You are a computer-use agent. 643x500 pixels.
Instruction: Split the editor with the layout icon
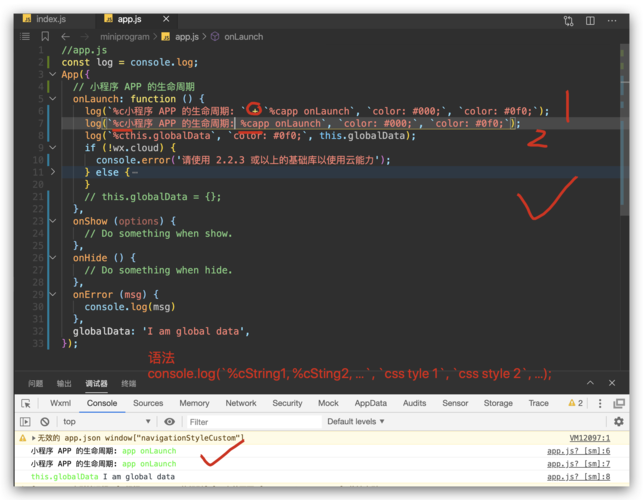590,21
